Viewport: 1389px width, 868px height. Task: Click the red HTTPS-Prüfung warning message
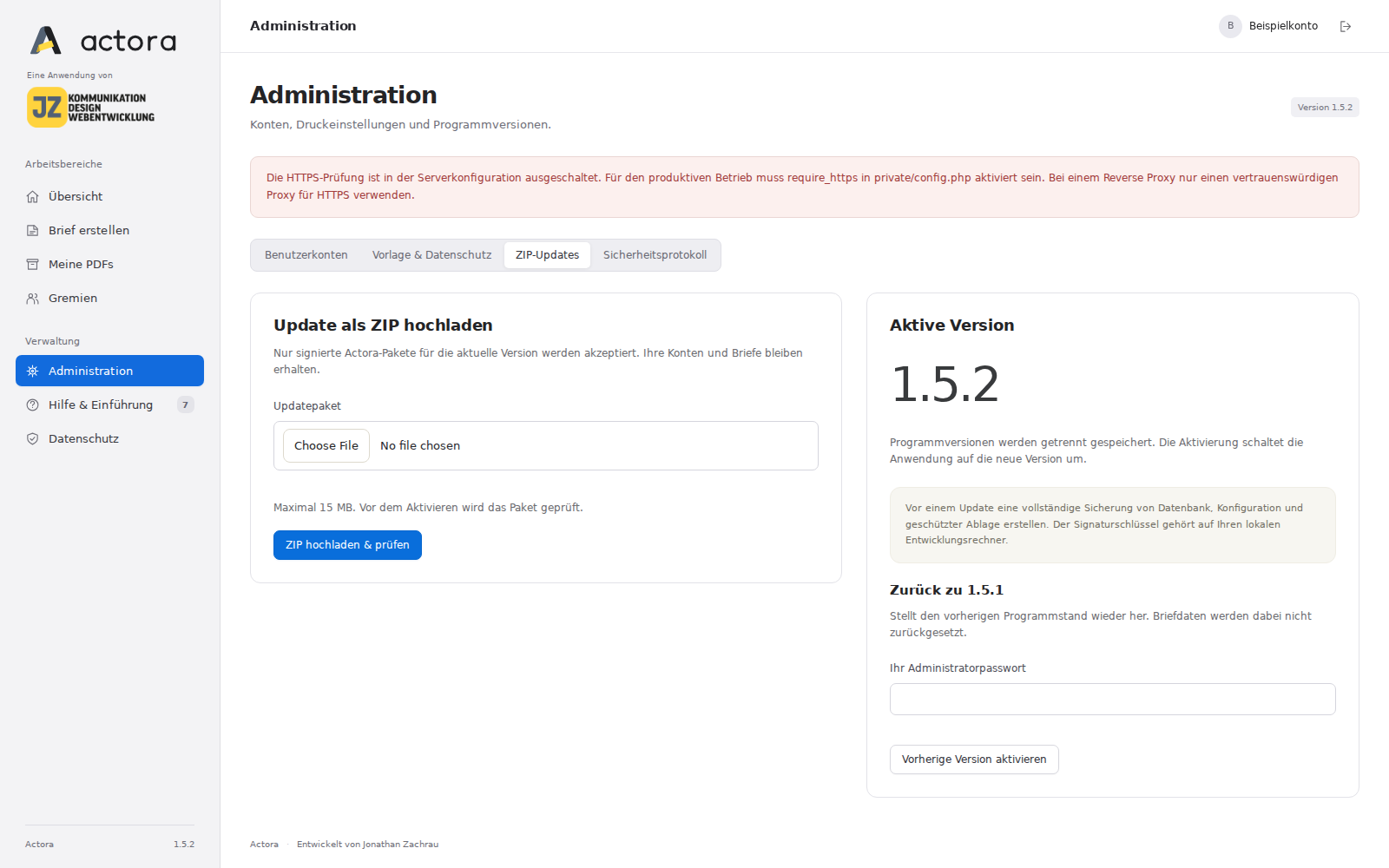tap(805, 187)
